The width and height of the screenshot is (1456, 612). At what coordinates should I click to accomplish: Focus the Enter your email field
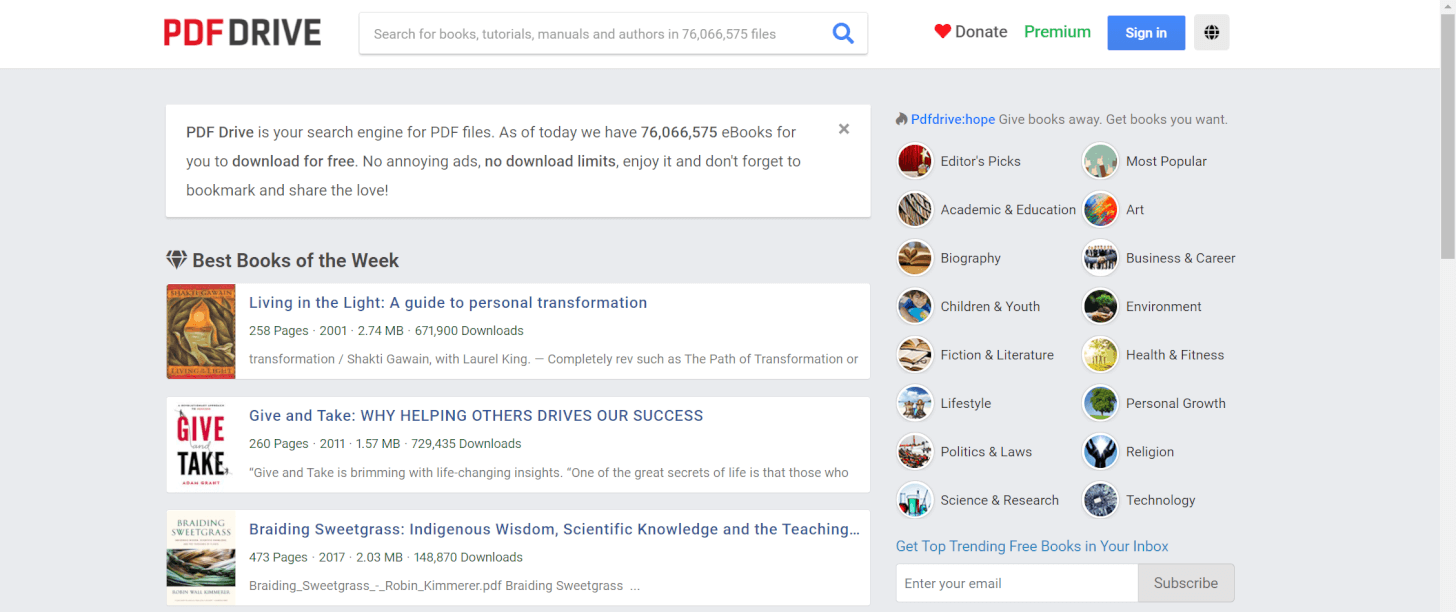point(1017,583)
